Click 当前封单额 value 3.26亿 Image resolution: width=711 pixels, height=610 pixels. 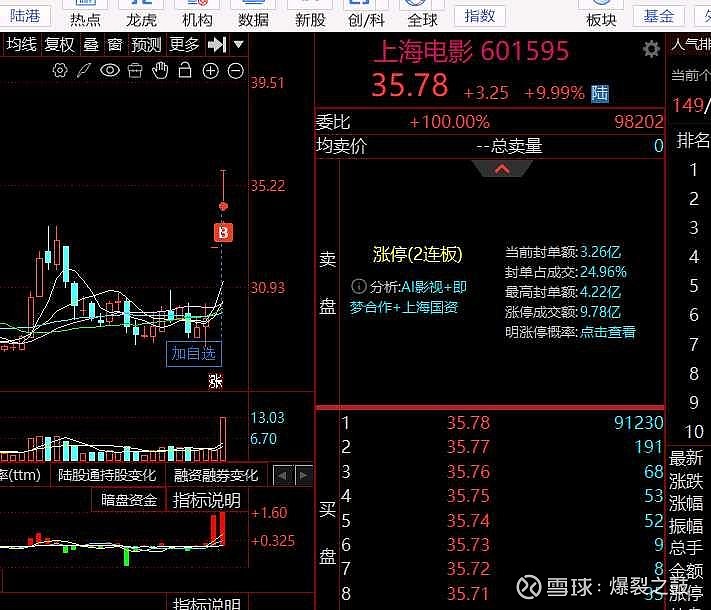tap(600, 252)
